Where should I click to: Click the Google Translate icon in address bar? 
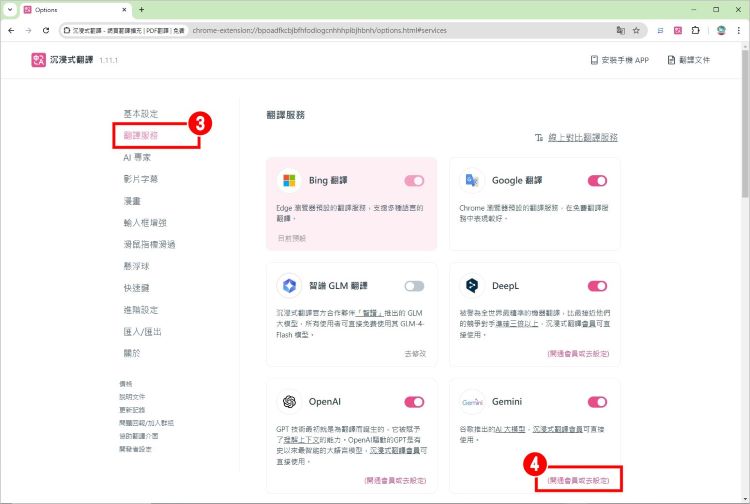pos(620,30)
